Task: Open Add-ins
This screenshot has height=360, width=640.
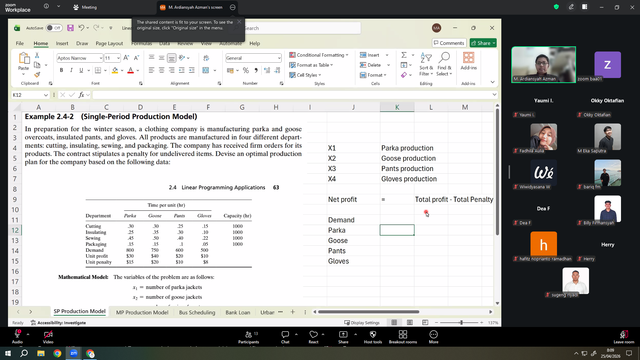Action: [x=469, y=61]
